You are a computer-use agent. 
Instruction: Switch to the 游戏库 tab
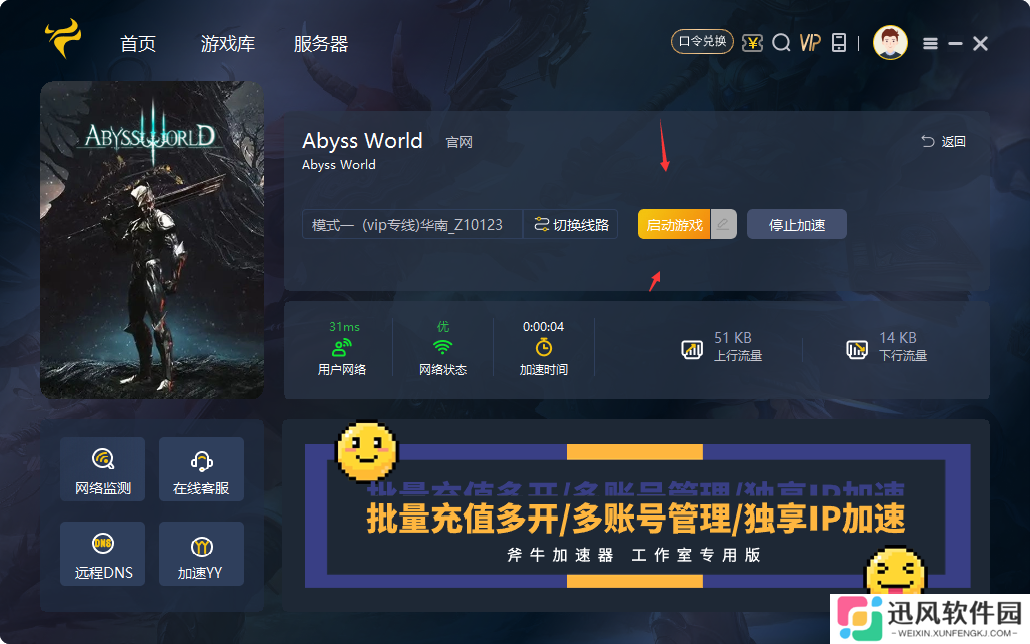(x=227, y=43)
